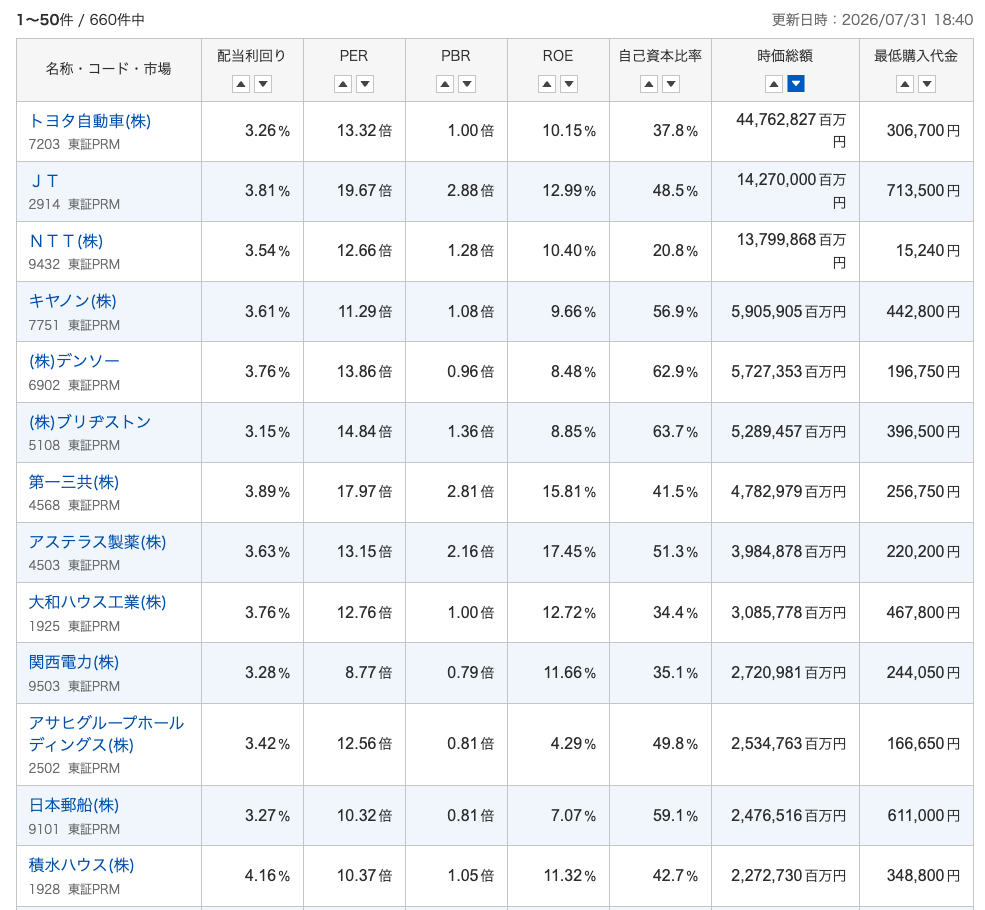Select Toyota minimum purchase 306,700円
The height and width of the screenshot is (910, 985).
923,131
